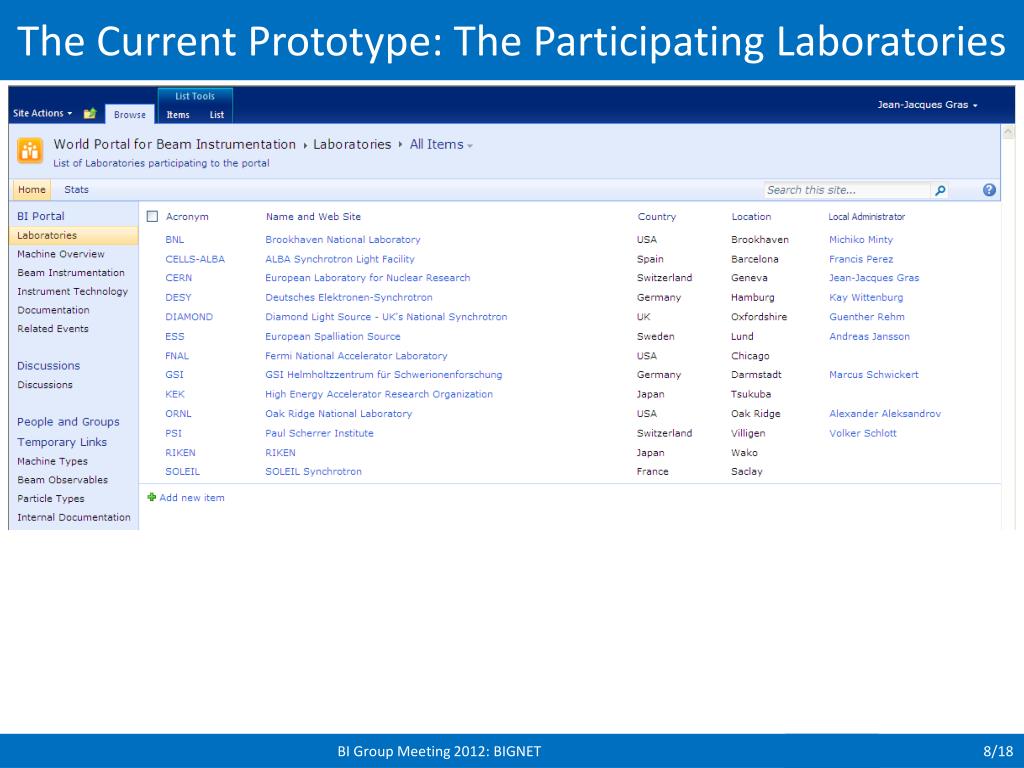Image resolution: width=1024 pixels, height=768 pixels.
Task: Sort by the Local Administrator column header
Action: [x=867, y=217]
